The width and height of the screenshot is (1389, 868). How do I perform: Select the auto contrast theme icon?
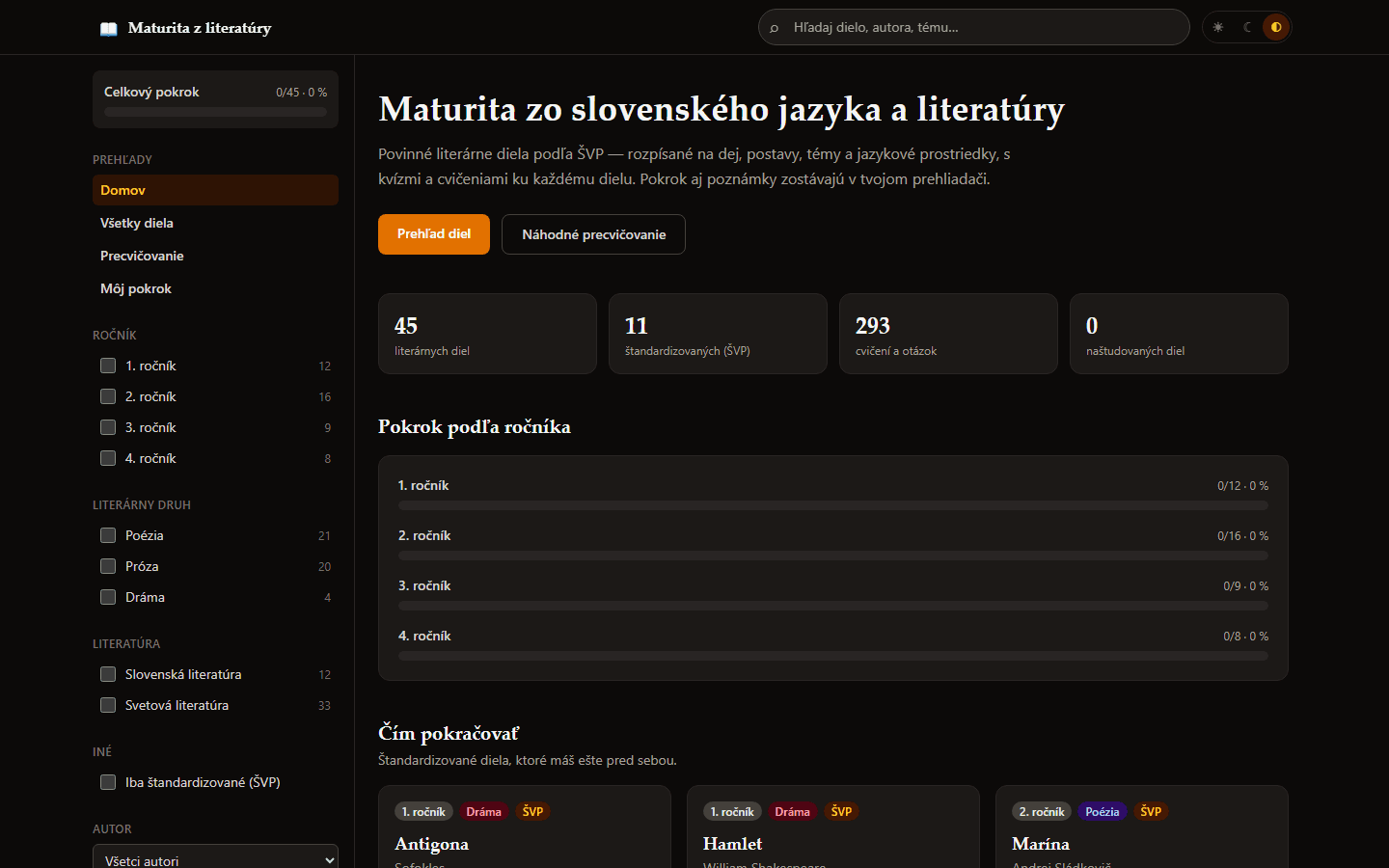(1276, 27)
